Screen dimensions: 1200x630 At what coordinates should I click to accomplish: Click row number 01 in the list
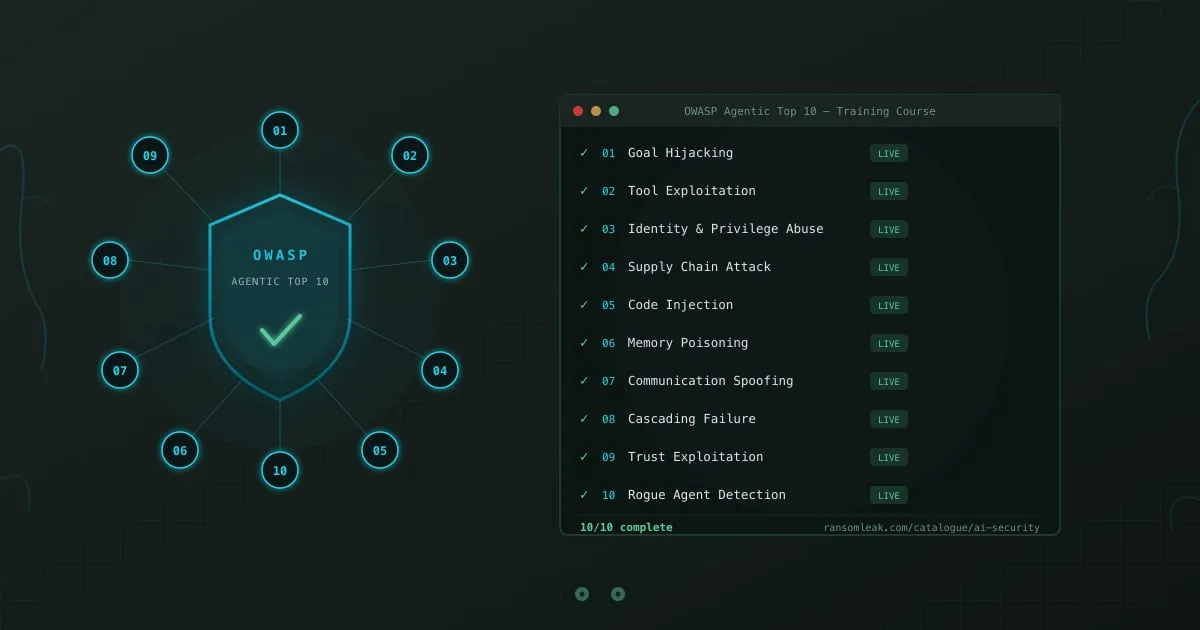(609, 153)
